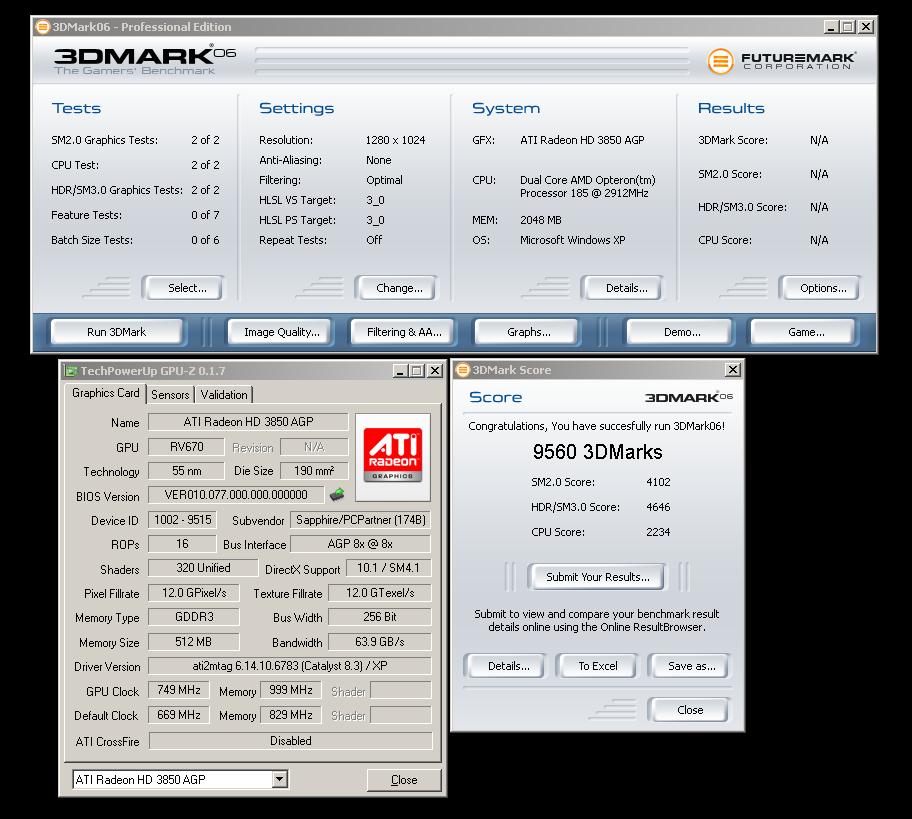Viewport: 912px width, 819px height.
Task: Click the Memory Type GDDR3 field
Action: [194, 617]
